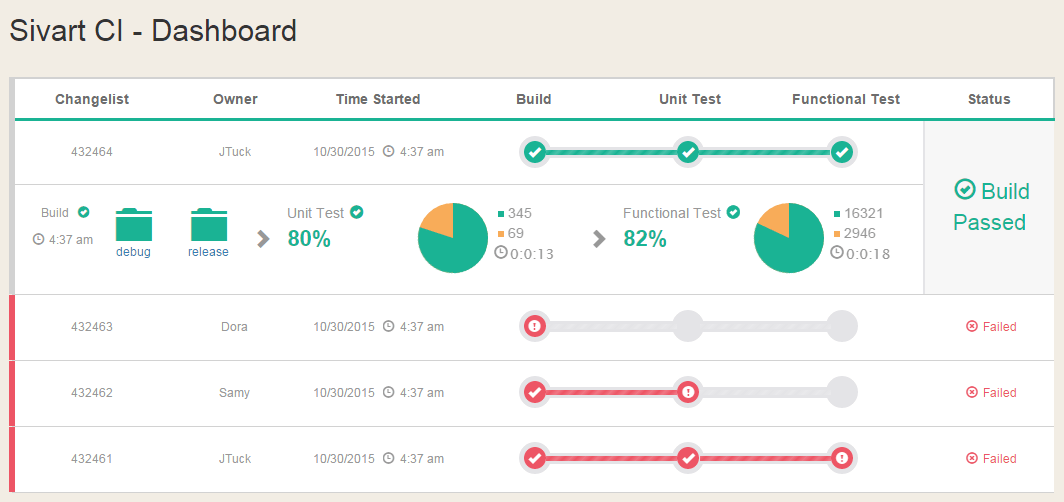Click failed build stage icon for changelist 432463
Image resolution: width=1064 pixels, height=502 pixels.
(x=535, y=326)
